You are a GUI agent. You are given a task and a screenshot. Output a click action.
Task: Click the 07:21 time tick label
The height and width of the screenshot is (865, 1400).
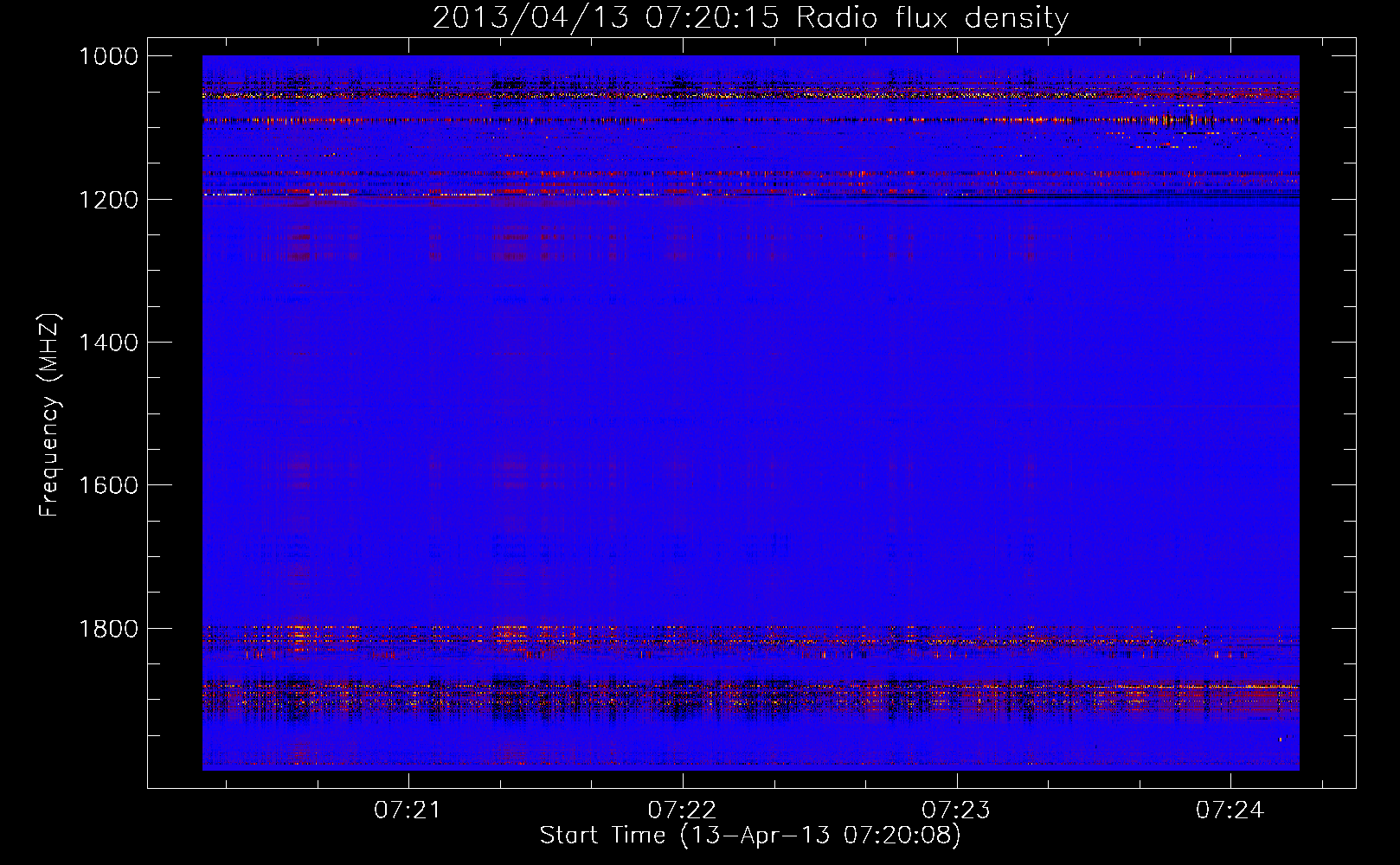pos(408,810)
